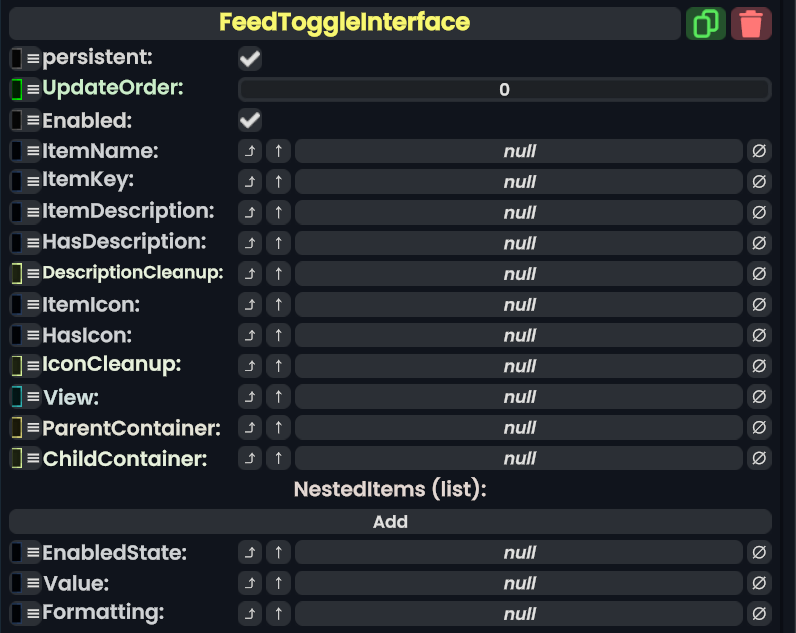Image resolution: width=796 pixels, height=633 pixels.
Task: Open the hamburger menu beside EnabledState
Action: click(33, 552)
